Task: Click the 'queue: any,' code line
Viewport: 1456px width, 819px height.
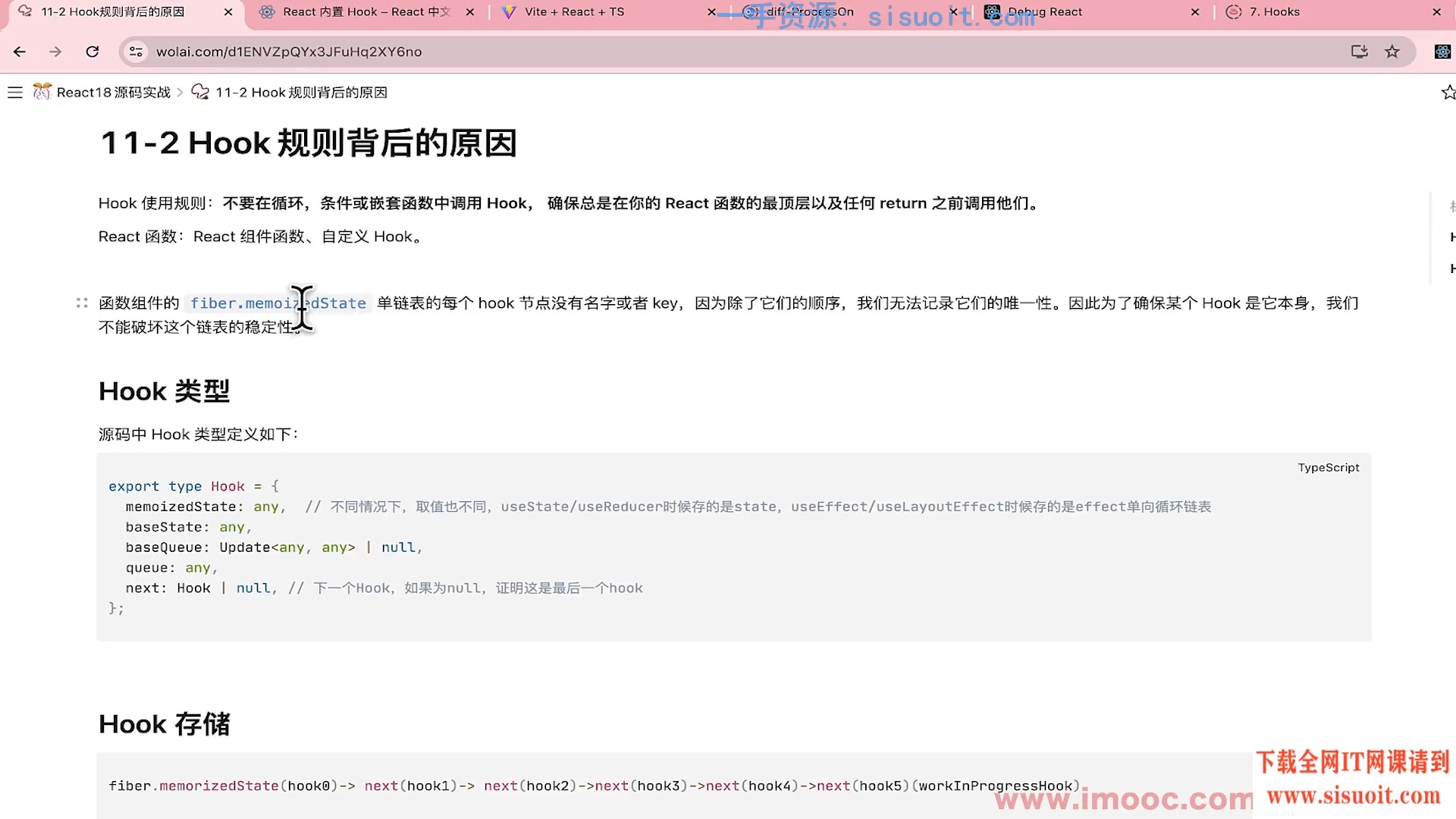Action: click(x=171, y=568)
